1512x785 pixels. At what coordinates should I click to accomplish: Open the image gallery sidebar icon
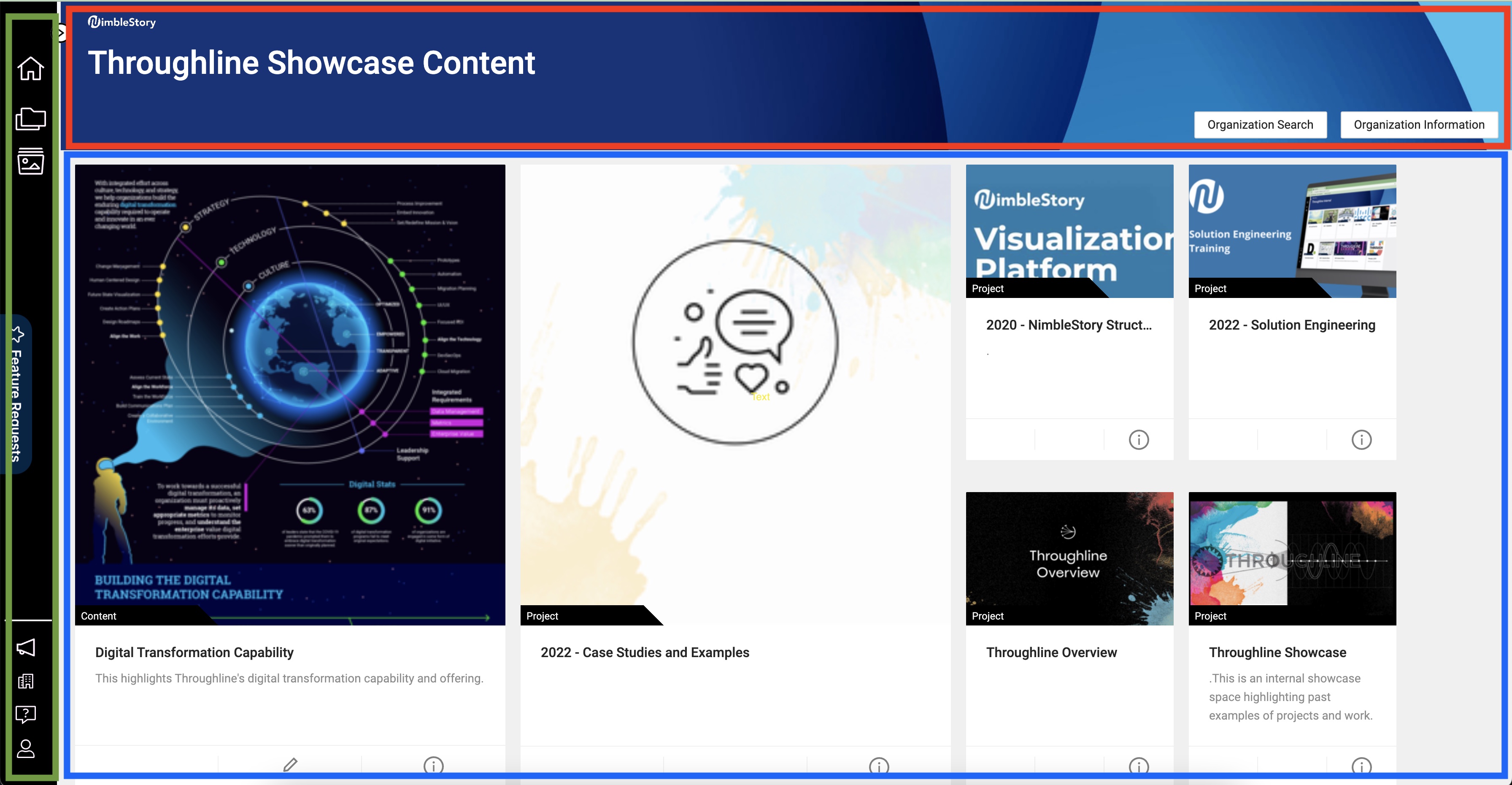click(x=30, y=162)
